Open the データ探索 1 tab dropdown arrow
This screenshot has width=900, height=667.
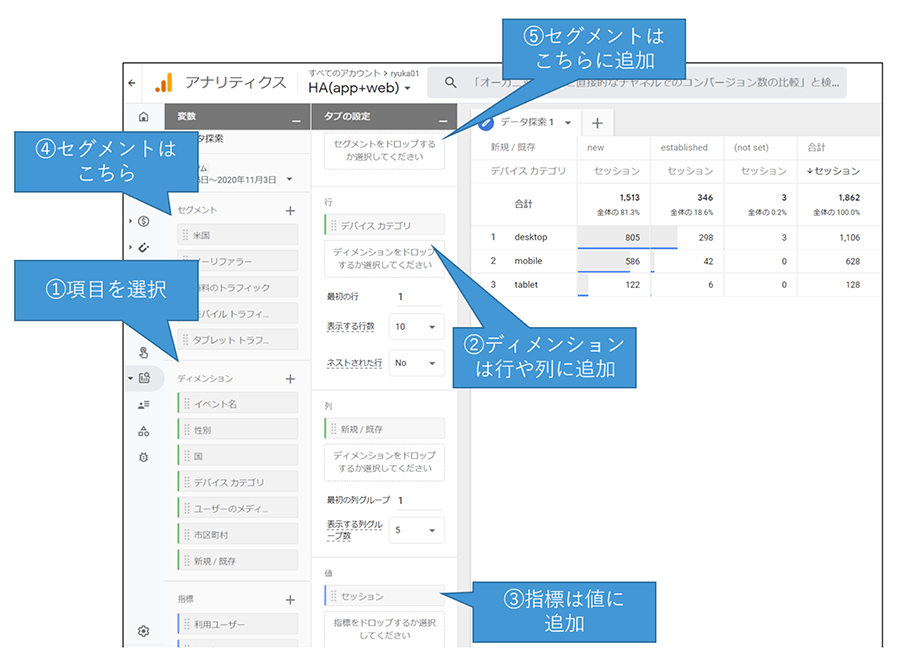coord(568,122)
